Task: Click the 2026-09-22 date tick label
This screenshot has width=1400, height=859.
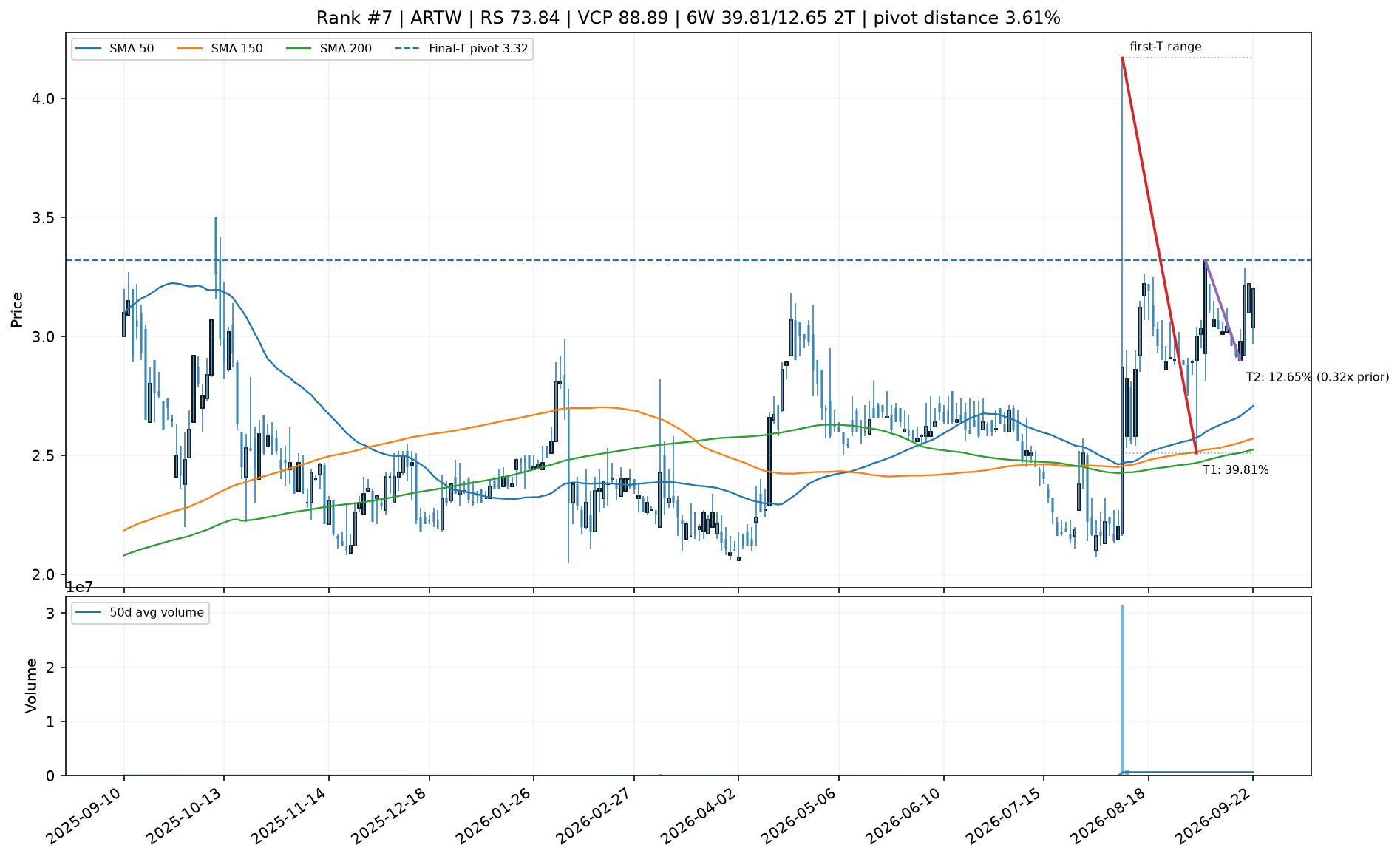Action: (1214, 814)
